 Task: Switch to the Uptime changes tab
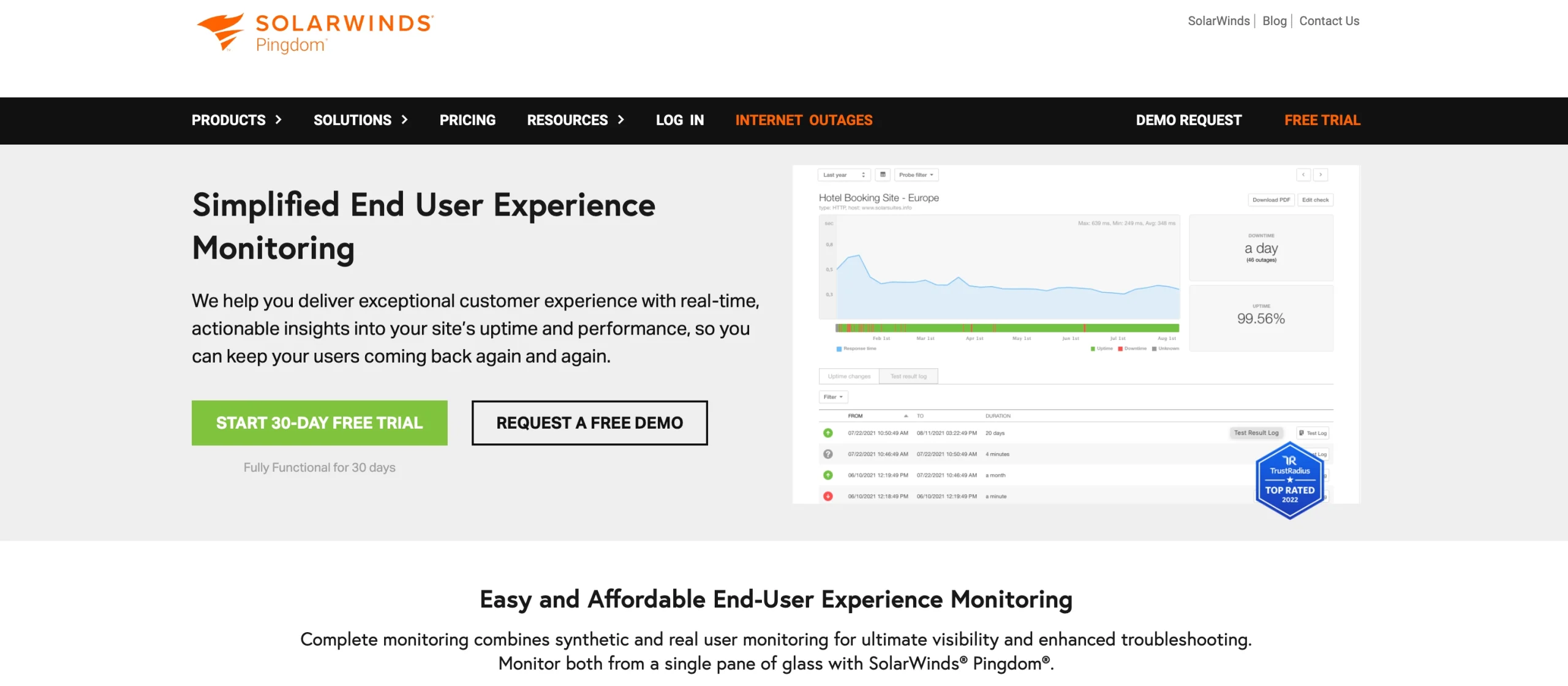pyautogui.click(x=849, y=376)
